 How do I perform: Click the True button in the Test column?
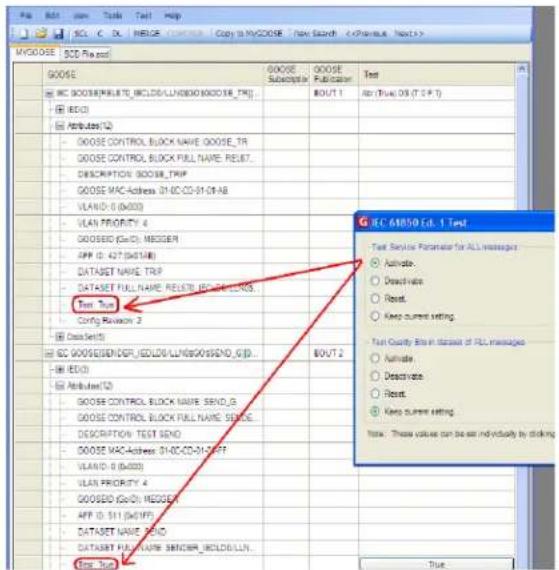coord(436,564)
